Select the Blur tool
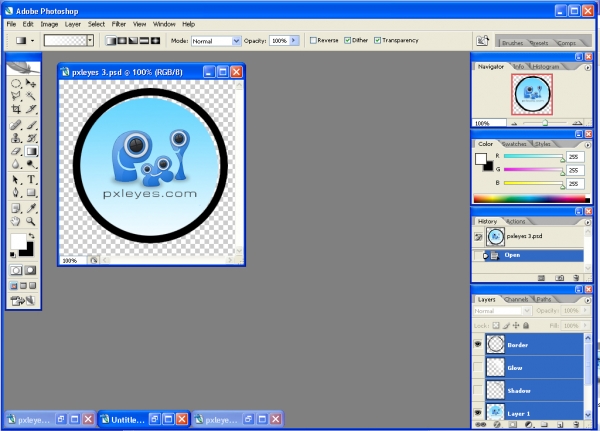Screen dimensions: 600x431 pyautogui.click(x=16, y=164)
